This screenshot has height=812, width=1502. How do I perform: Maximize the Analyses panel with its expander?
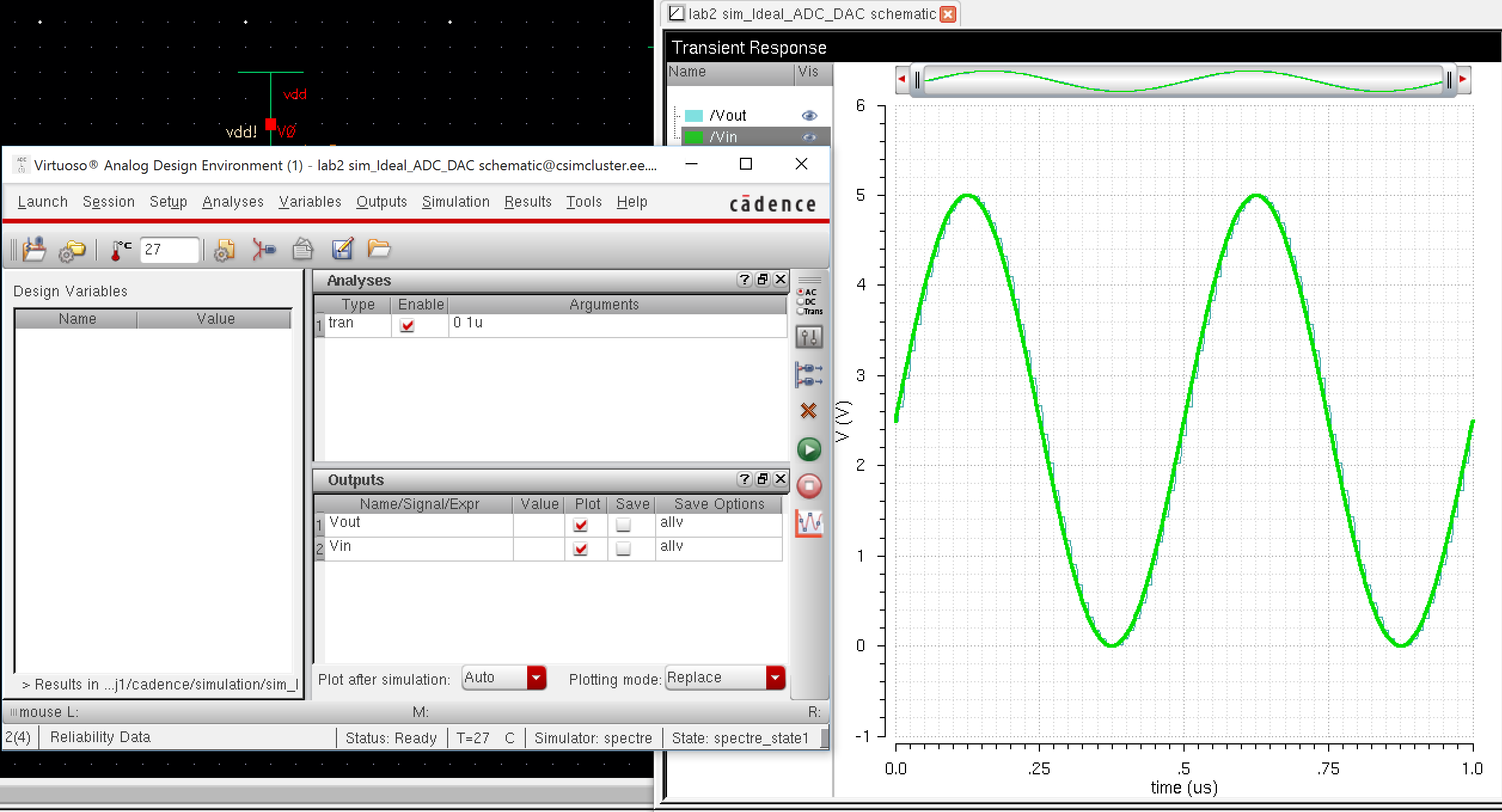tap(761, 279)
